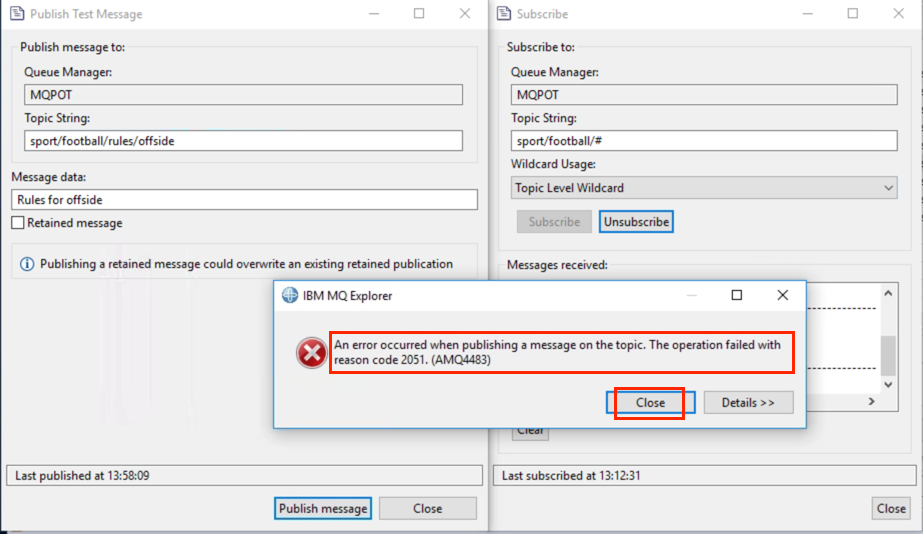Click Close button in Subscribe window
Screen dimensions: 923x534
click(891, 508)
